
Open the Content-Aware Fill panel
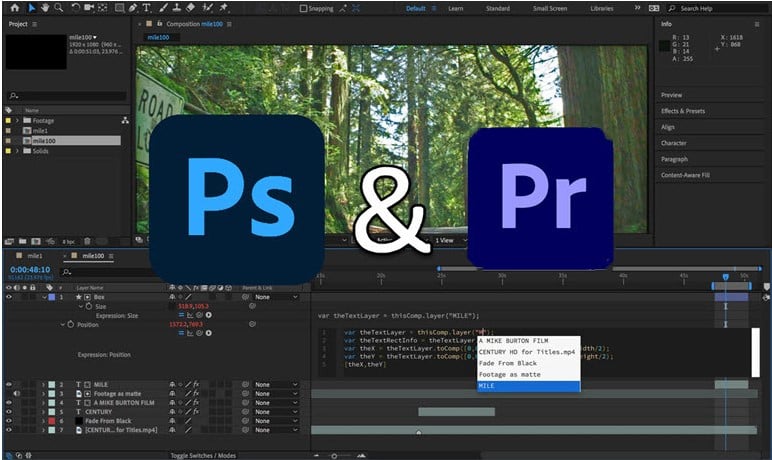click(x=685, y=175)
